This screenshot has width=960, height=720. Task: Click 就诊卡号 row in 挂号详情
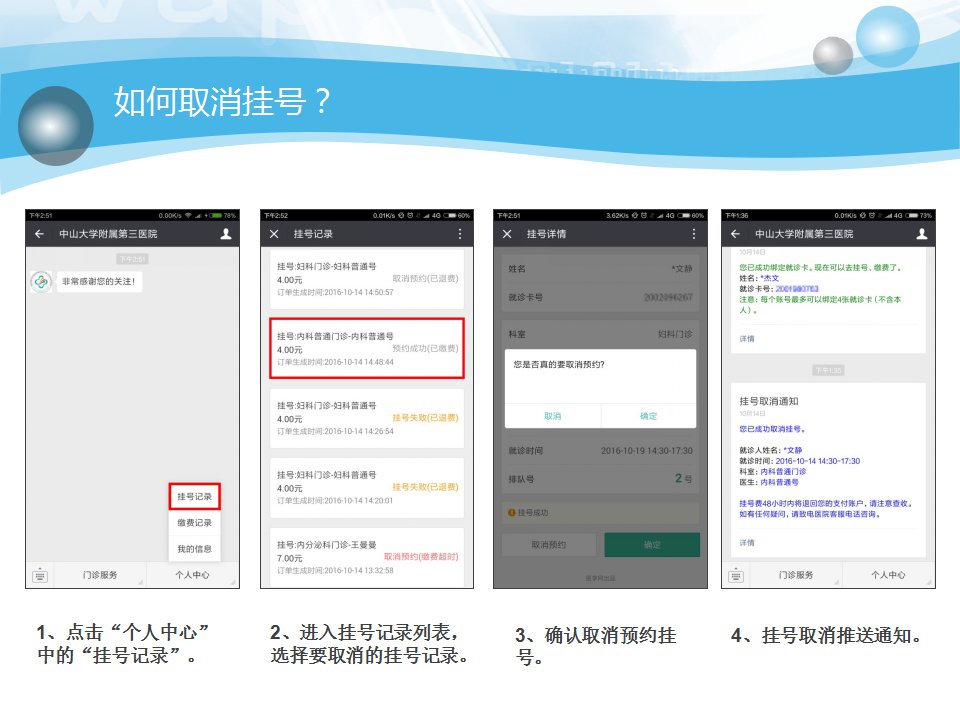click(x=600, y=298)
